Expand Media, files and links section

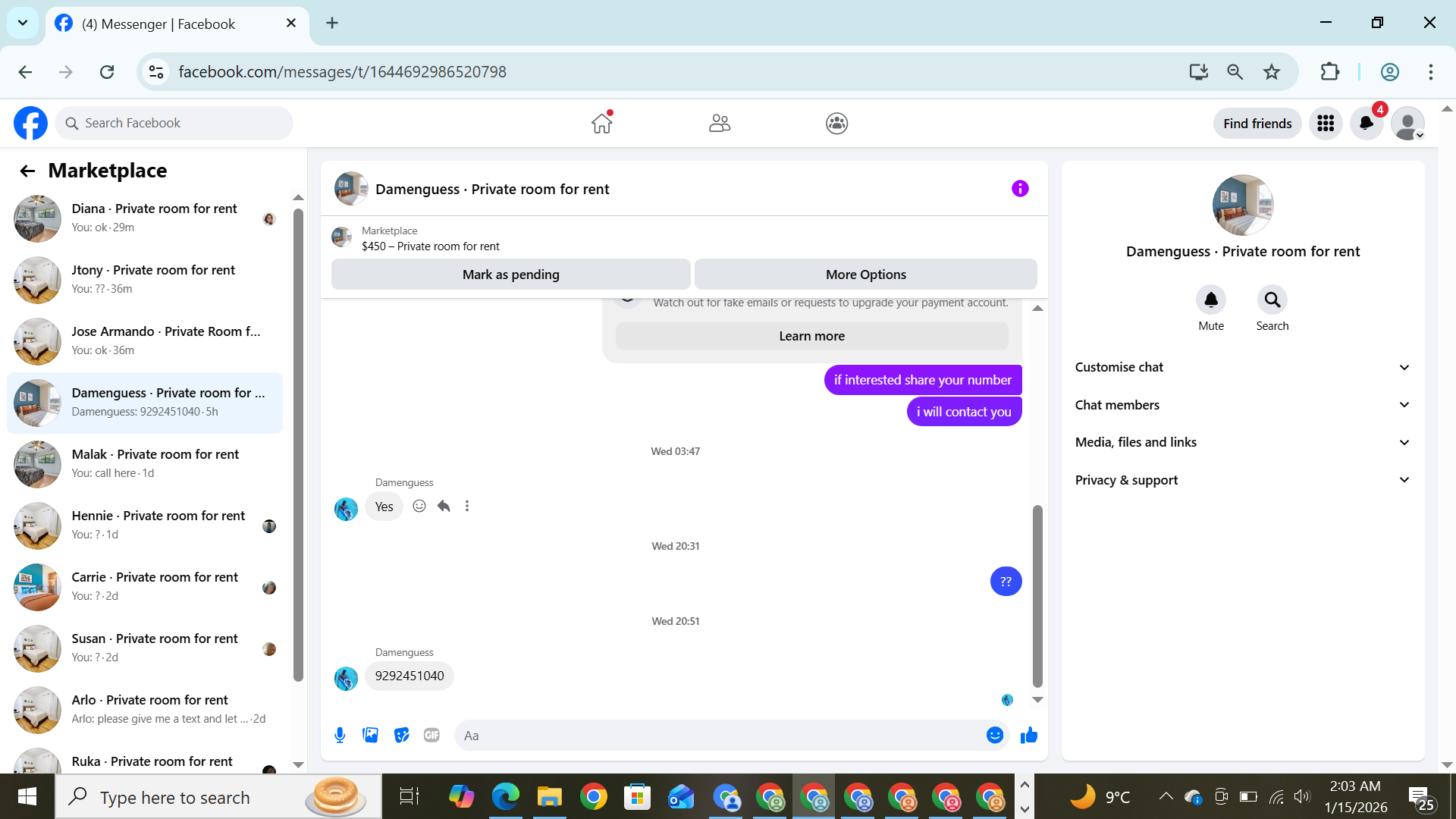click(x=1242, y=442)
